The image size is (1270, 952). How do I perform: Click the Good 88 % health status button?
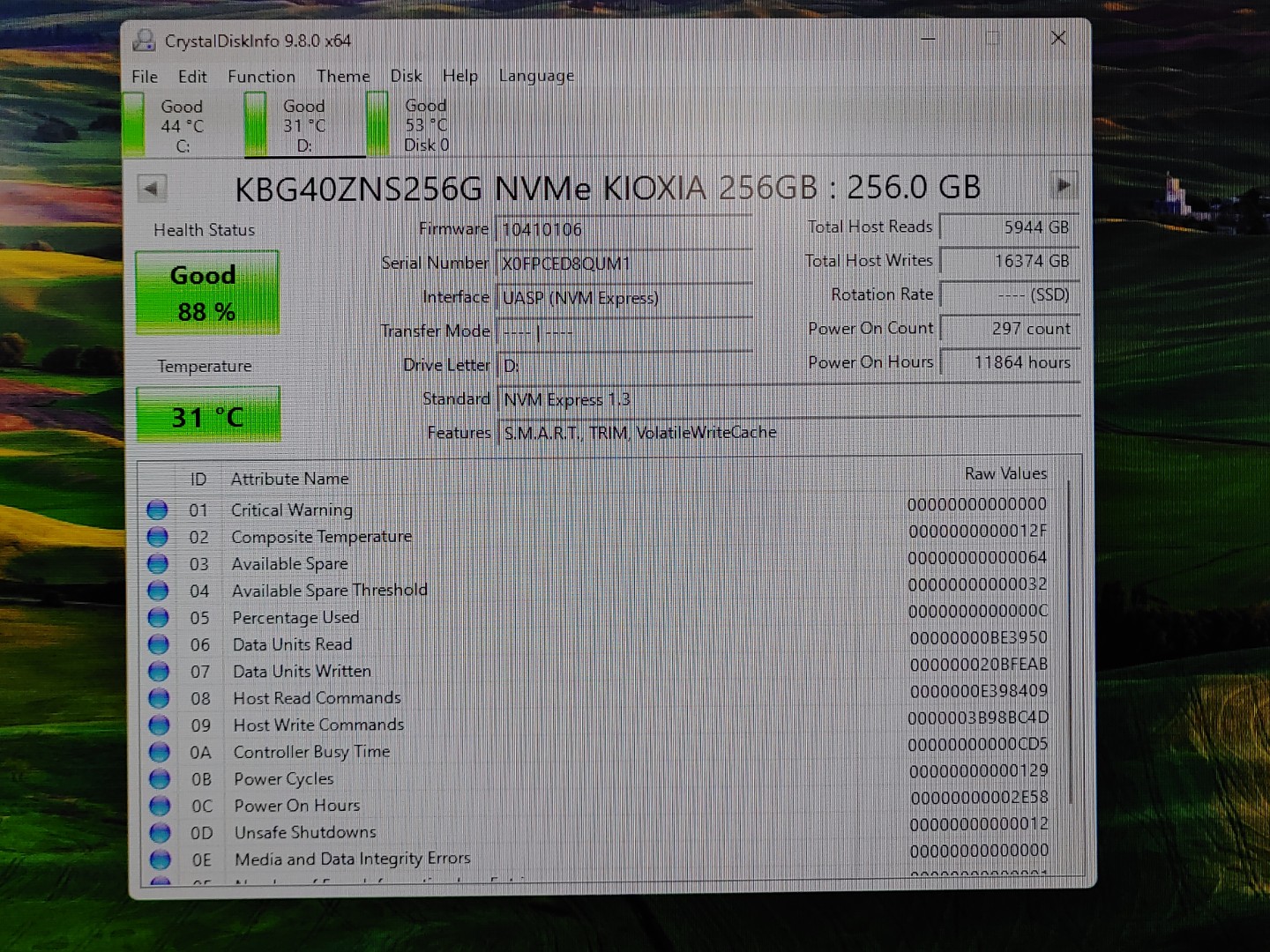[207, 293]
